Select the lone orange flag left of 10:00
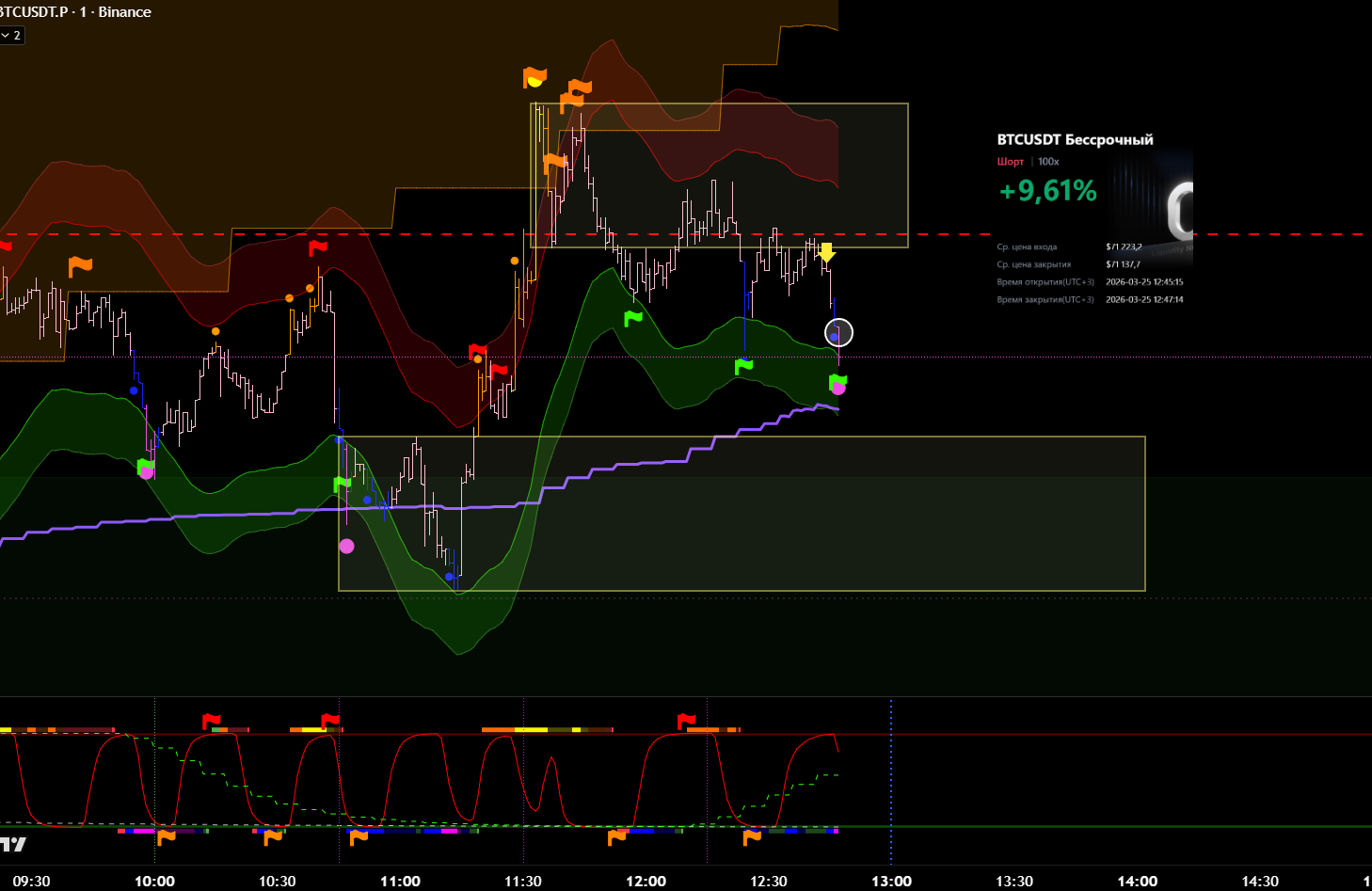This screenshot has width=1372, height=891. (80, 266)
